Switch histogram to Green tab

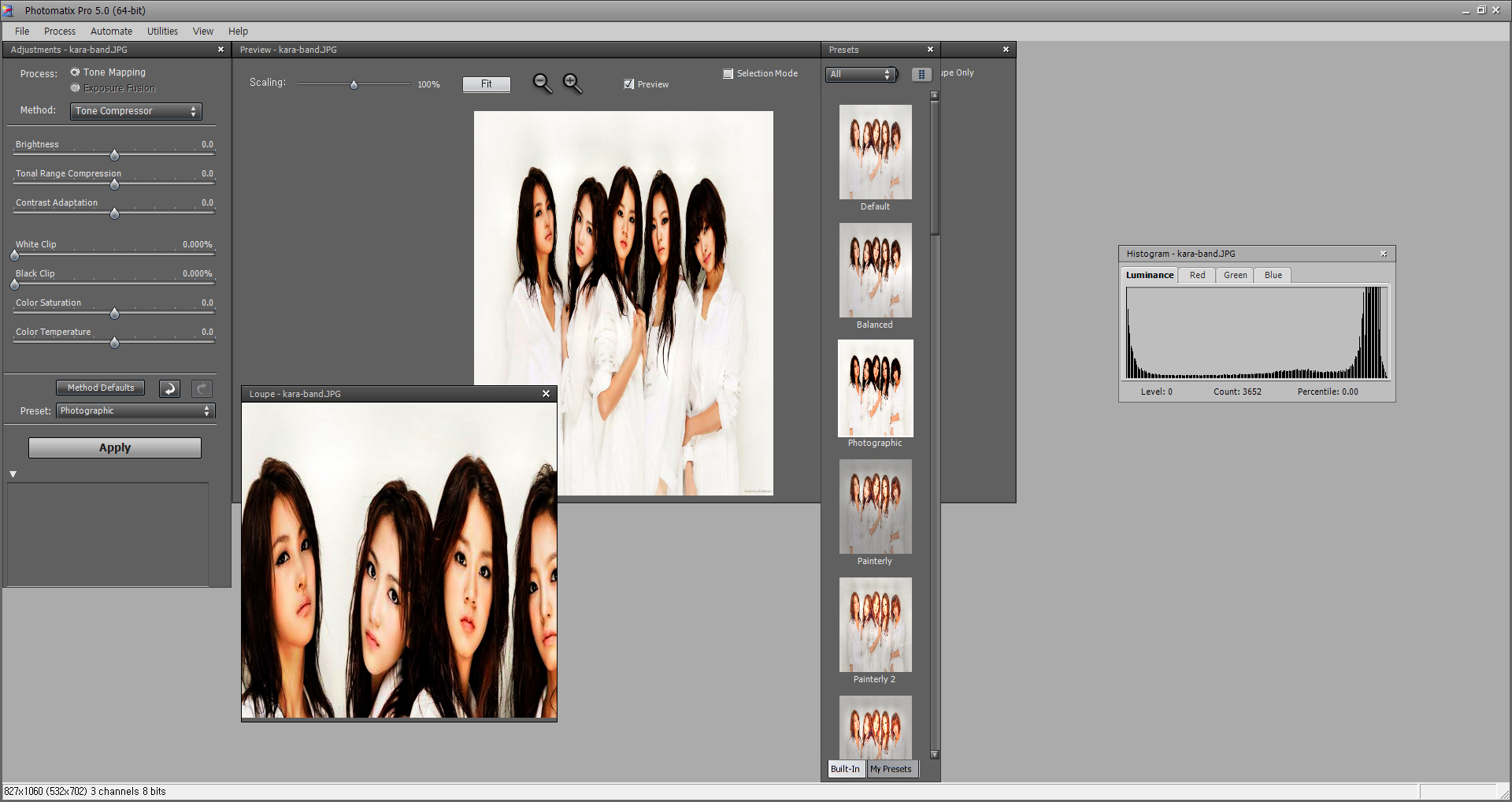coord(1235,275)
